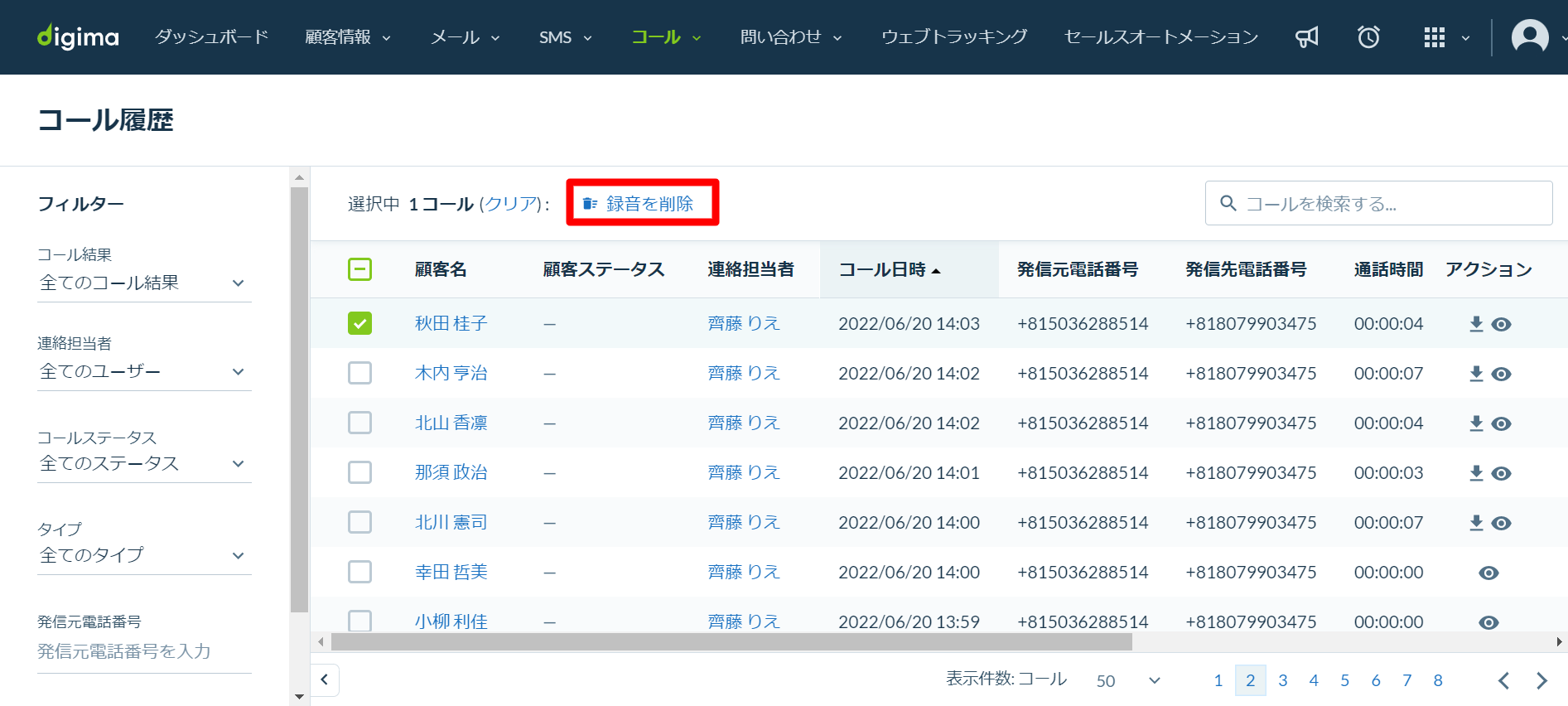The height and width of the screenshot is (706, 1568).
Task: View details of 木内 亨治 call
Action: [x=1502, y=374]
